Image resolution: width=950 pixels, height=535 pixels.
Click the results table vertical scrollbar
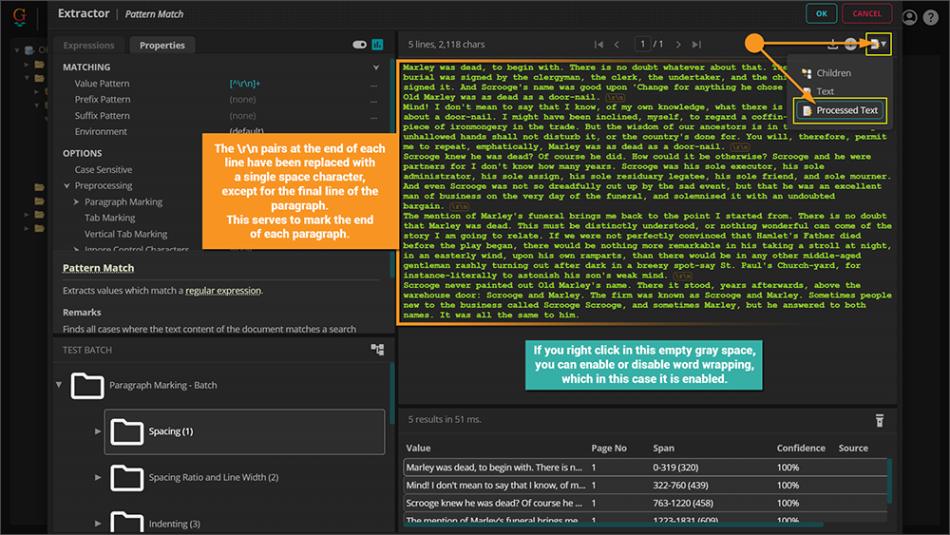coord(889,482)
